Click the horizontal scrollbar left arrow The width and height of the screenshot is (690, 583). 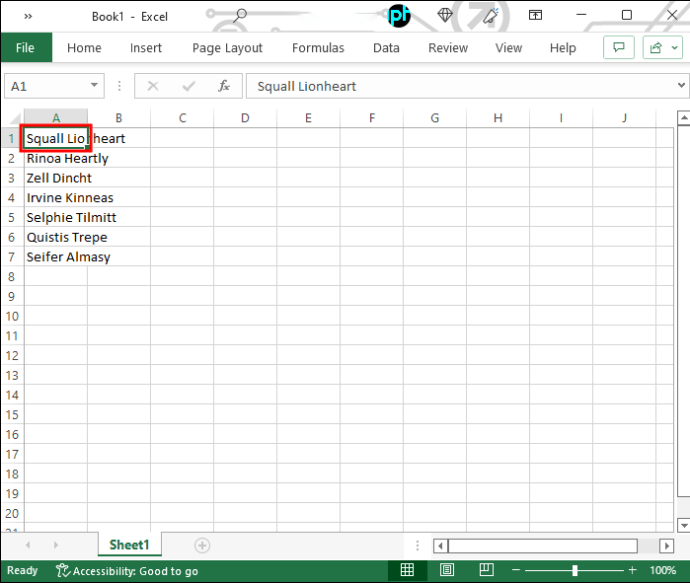click(440, 546)
